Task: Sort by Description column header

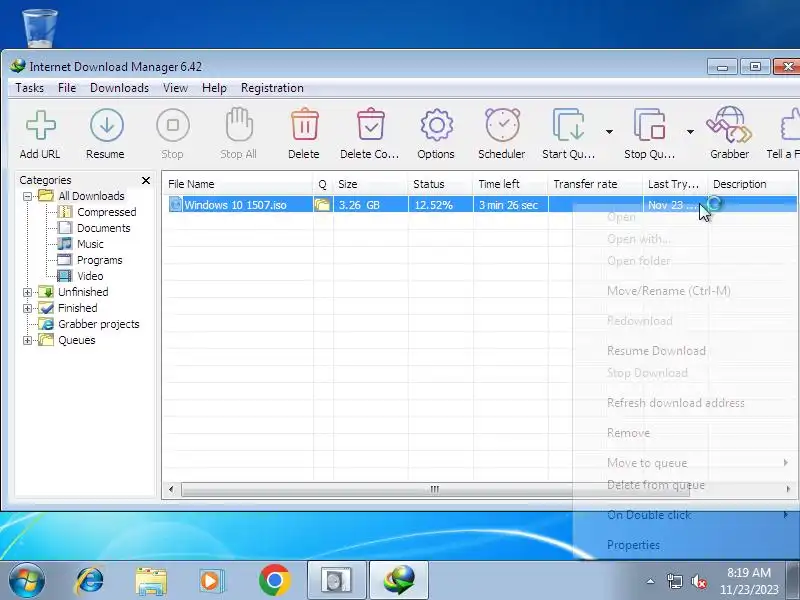Action: pos(753,184)
